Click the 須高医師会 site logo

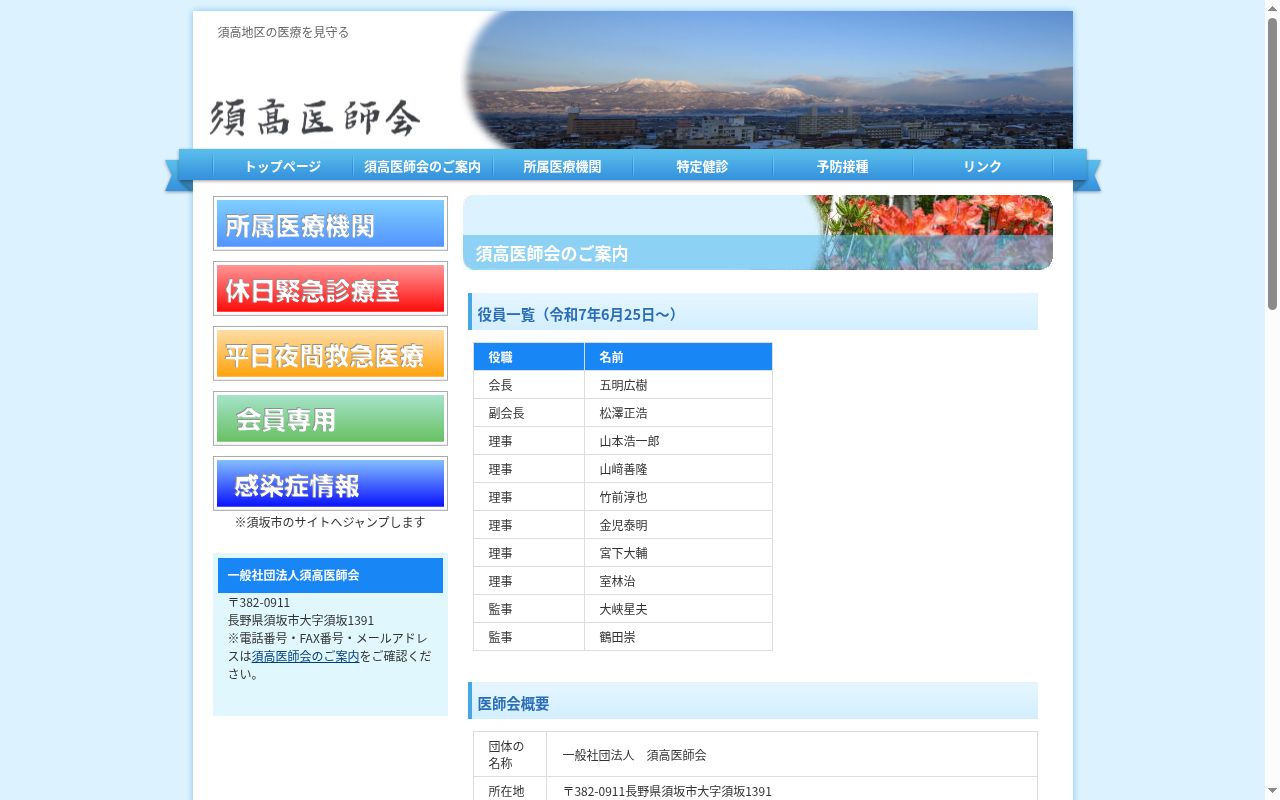315,118
